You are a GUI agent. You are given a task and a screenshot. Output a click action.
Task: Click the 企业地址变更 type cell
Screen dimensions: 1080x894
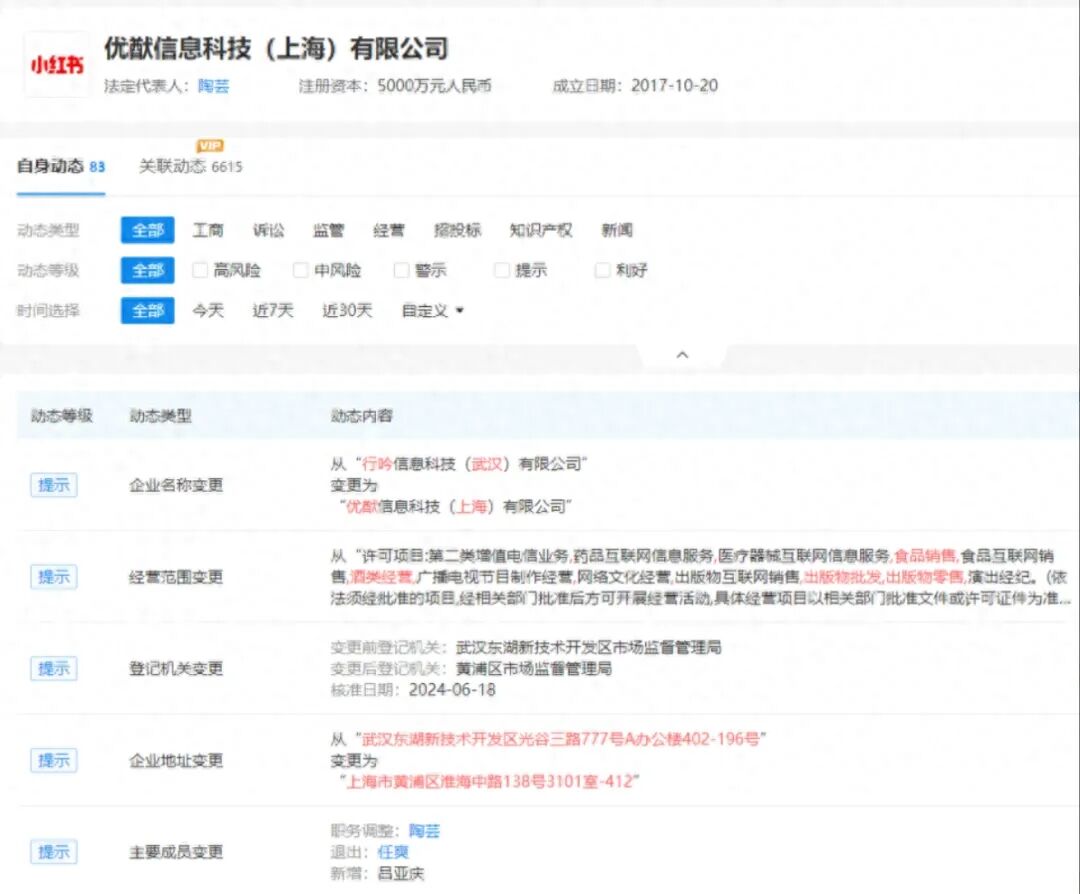tap(176, 761)
